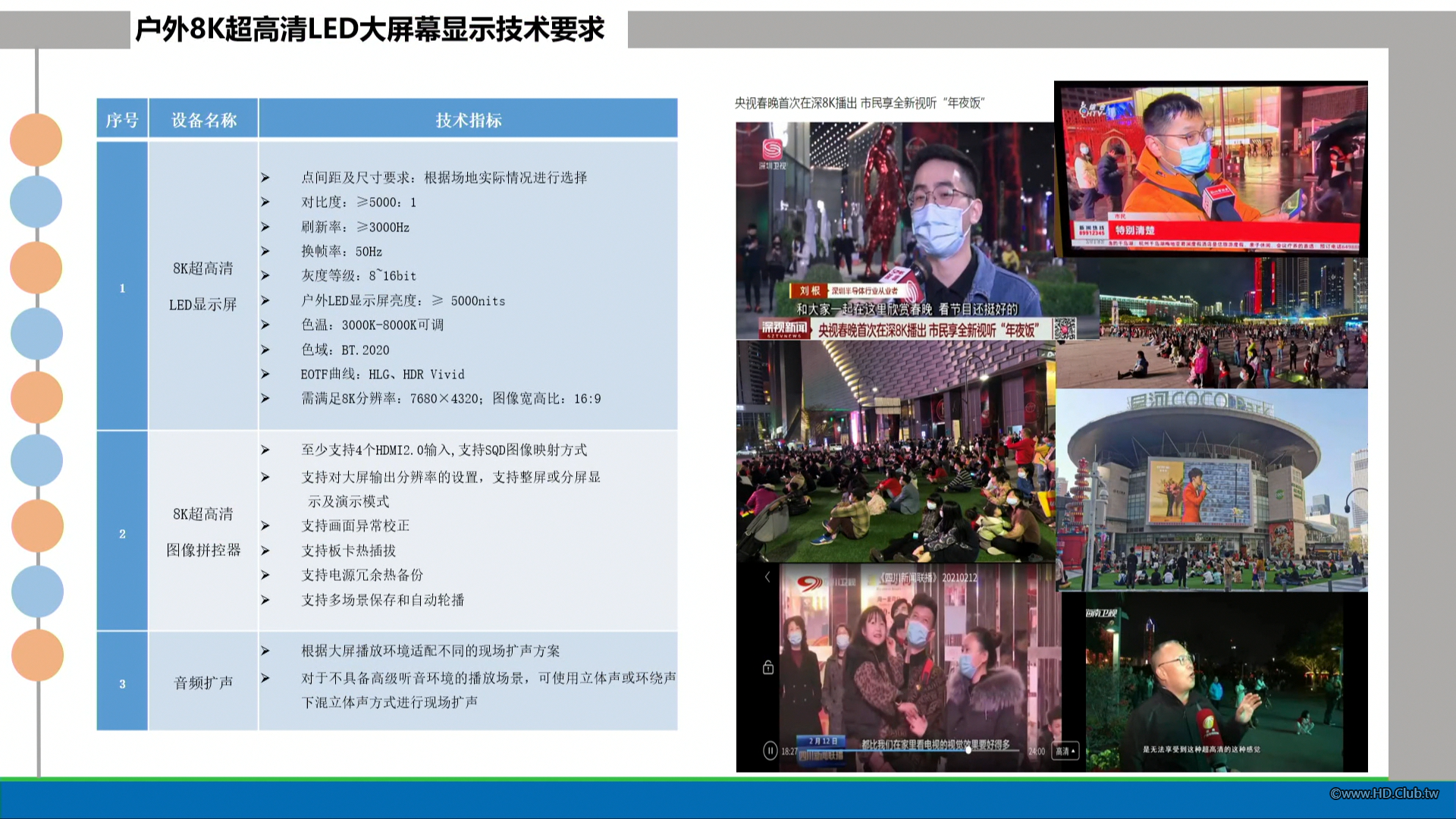Toggle the screen lock icon in player

tap(768, 667)
